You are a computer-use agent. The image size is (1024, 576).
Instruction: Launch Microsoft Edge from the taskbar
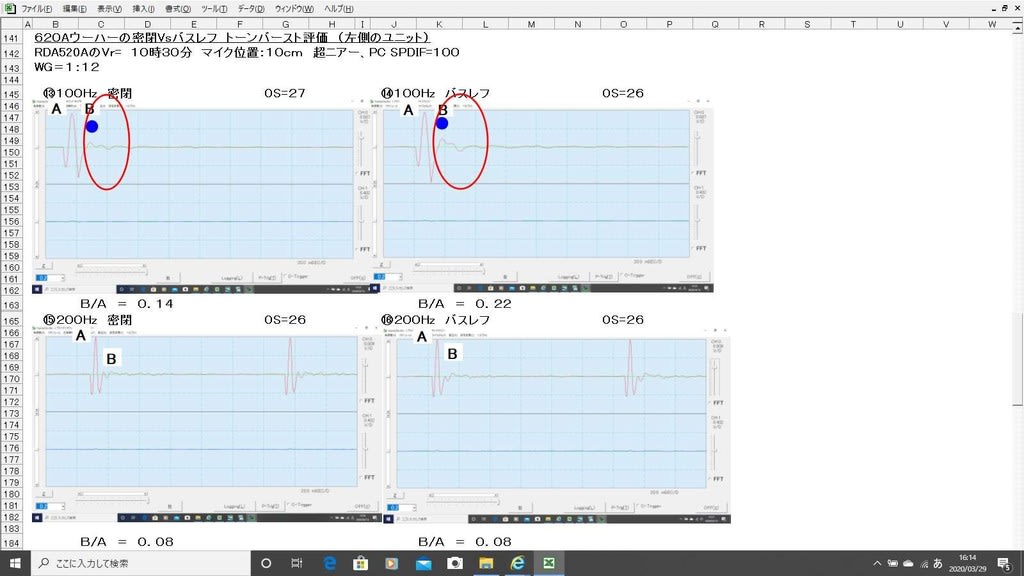pos(329,563)
